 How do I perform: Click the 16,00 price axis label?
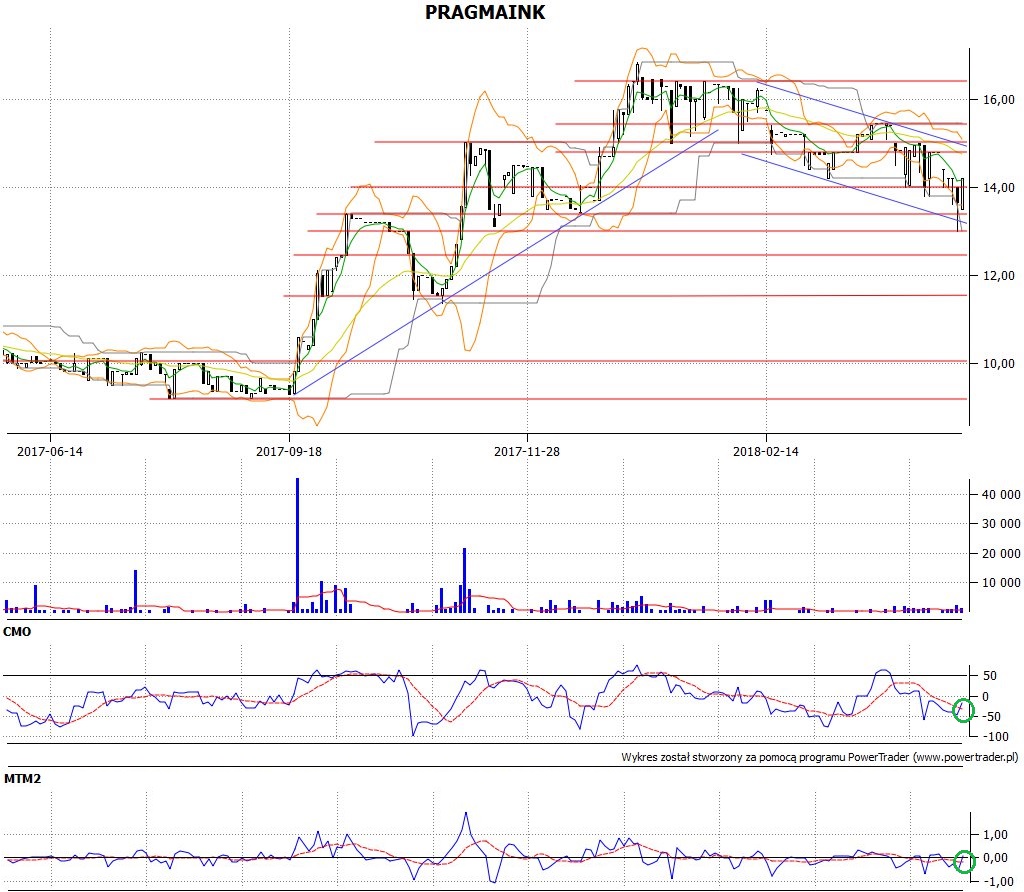pos(999,100)
